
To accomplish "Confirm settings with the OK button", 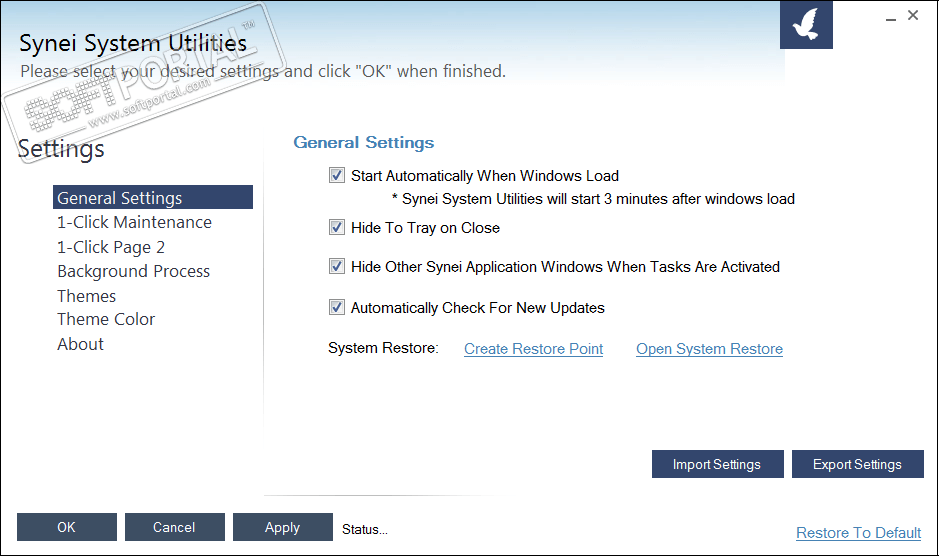I will coord(66,527).
